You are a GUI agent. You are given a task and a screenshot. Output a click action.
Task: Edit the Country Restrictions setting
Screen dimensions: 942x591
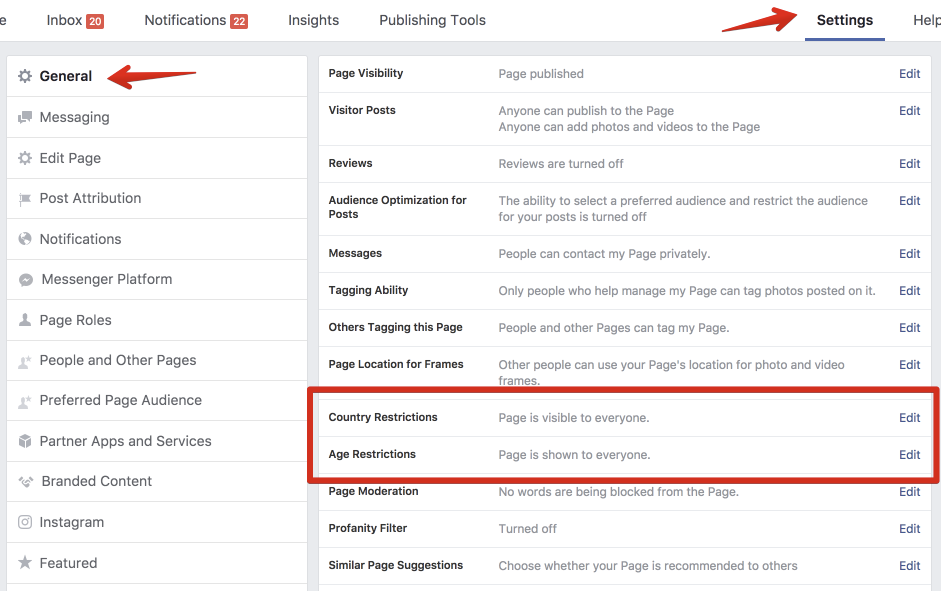[x=909, y=418]
